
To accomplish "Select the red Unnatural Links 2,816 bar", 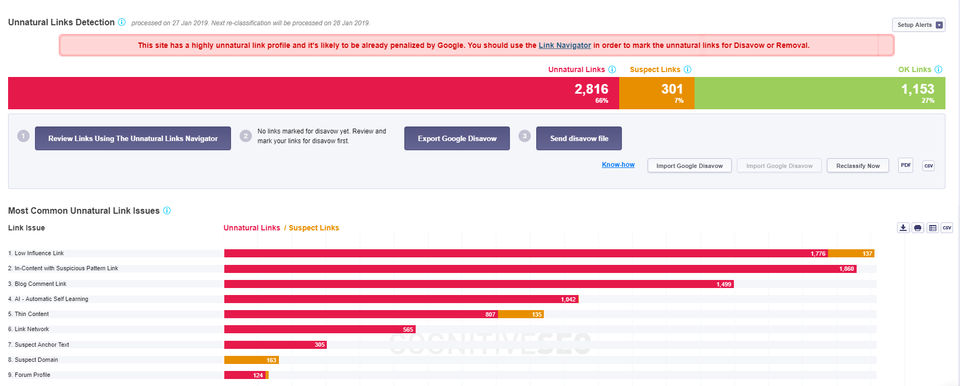I will pos(313,93).
